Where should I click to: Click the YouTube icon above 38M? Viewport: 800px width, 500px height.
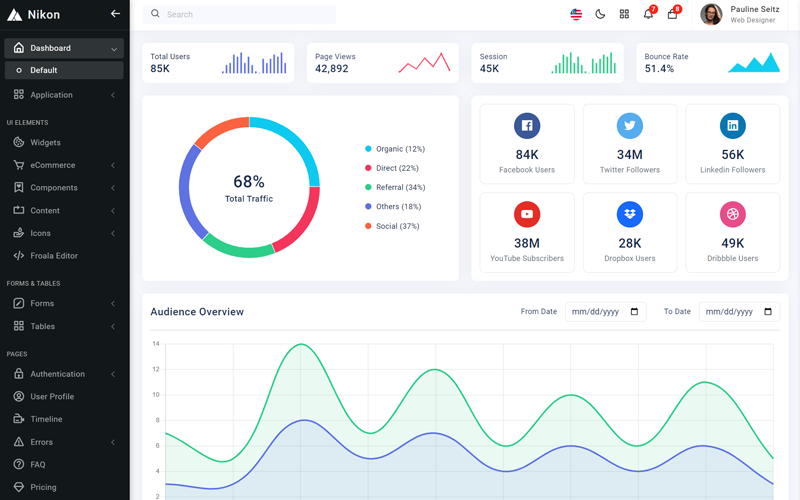coord(527,214)
